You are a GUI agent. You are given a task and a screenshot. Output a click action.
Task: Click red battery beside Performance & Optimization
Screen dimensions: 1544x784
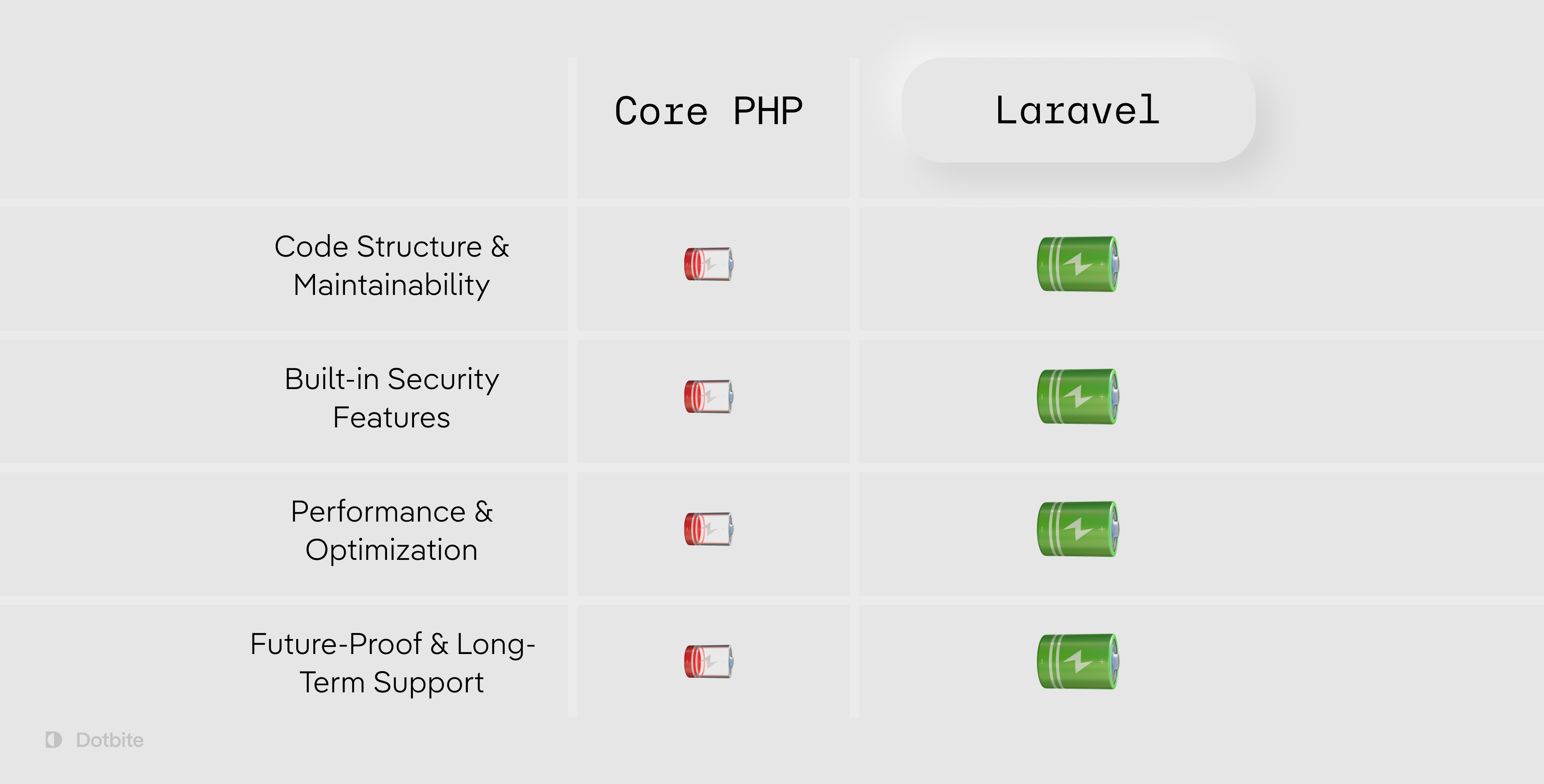tap(709, 529)
